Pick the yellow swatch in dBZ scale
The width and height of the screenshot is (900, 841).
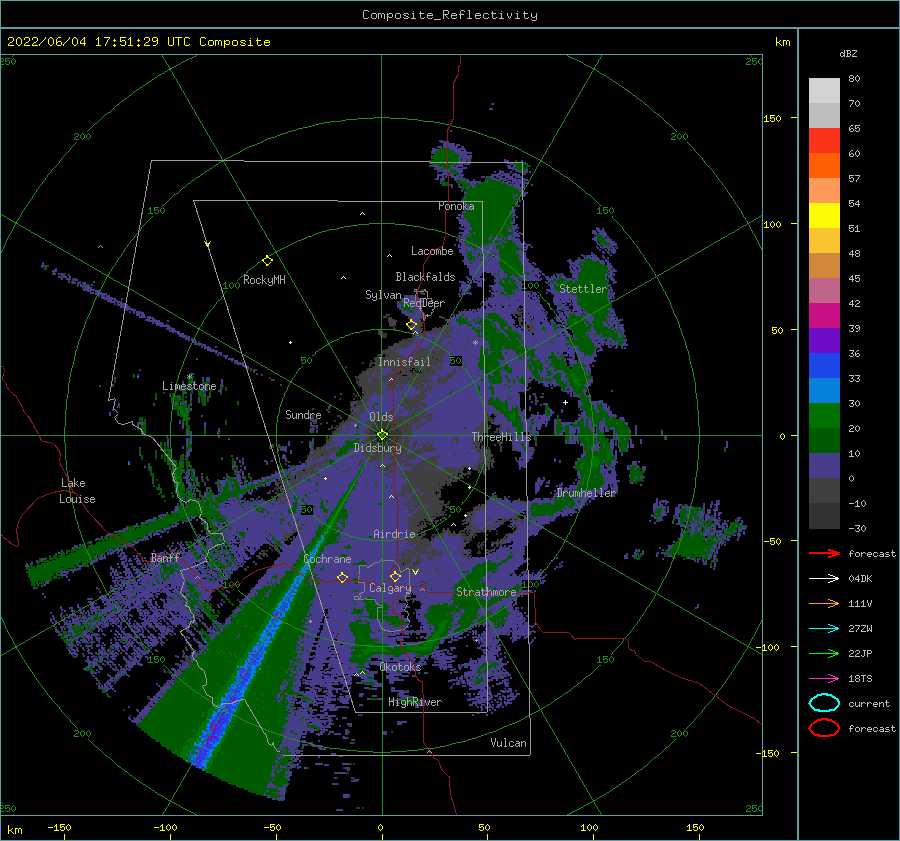click(824, 216)
